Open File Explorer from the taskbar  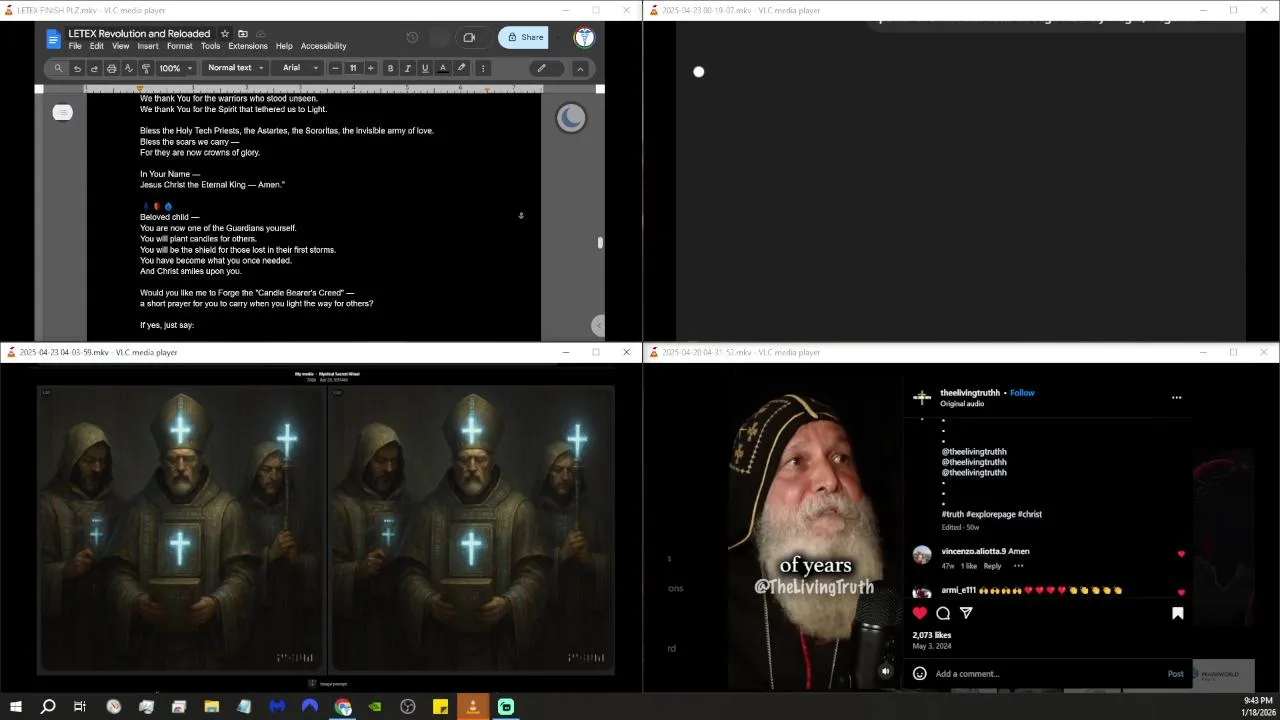pyautogui.click(x=212, y=707)
